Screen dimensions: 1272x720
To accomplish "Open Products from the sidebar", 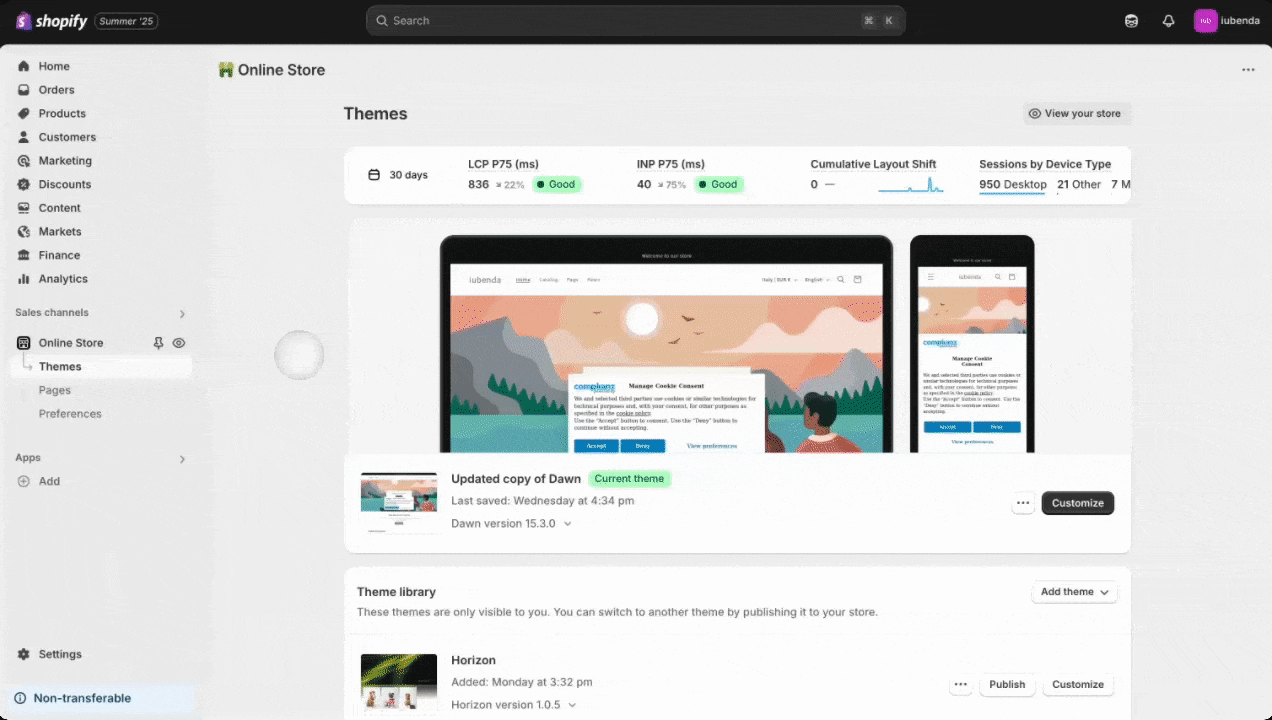I will [62, 114].
